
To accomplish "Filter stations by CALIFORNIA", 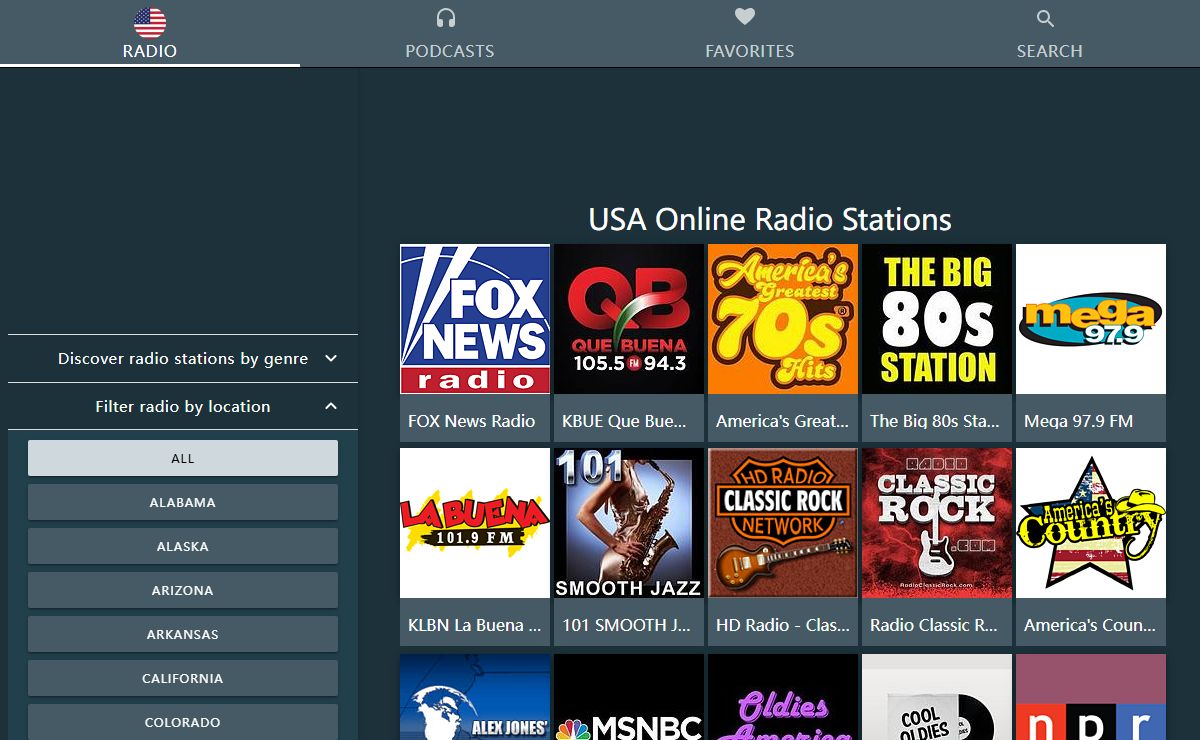I will pos(183,678).
